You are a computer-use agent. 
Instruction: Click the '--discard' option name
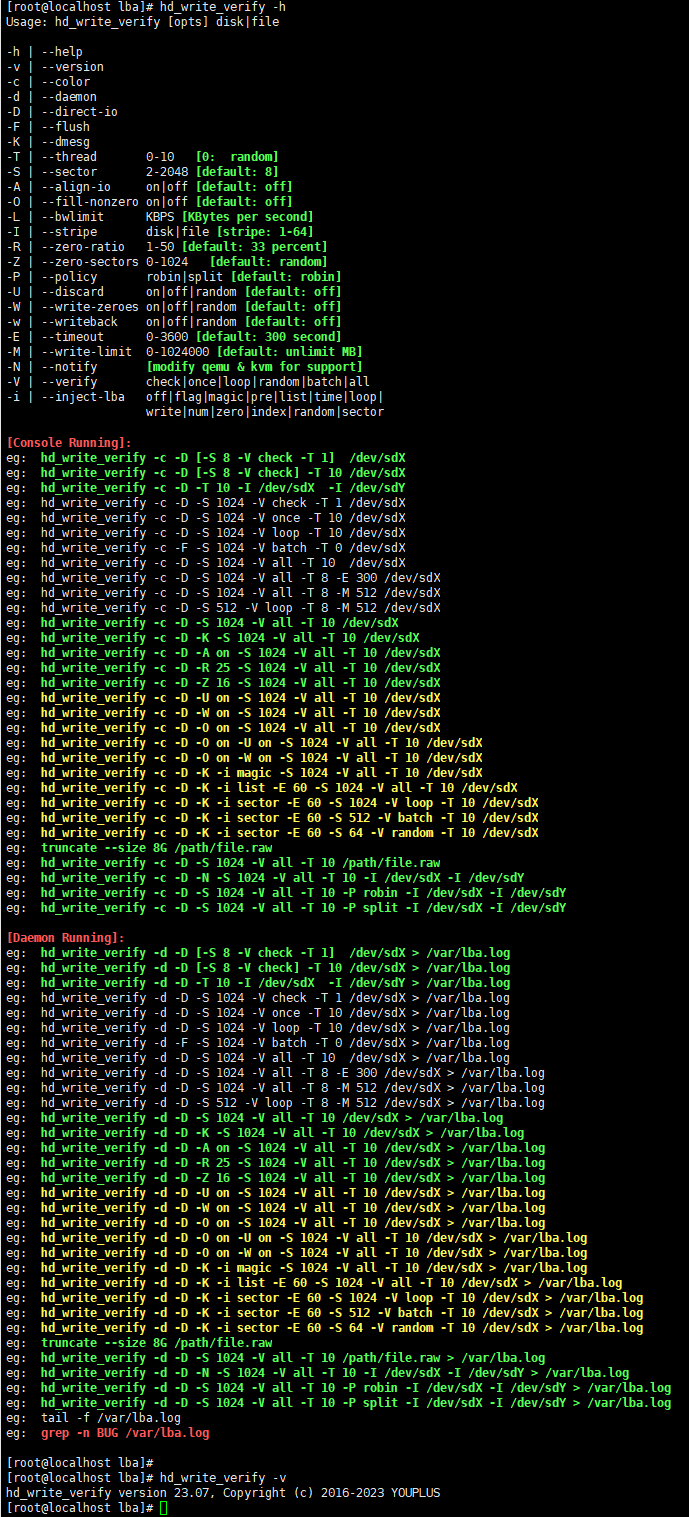[x=72, y=292]
